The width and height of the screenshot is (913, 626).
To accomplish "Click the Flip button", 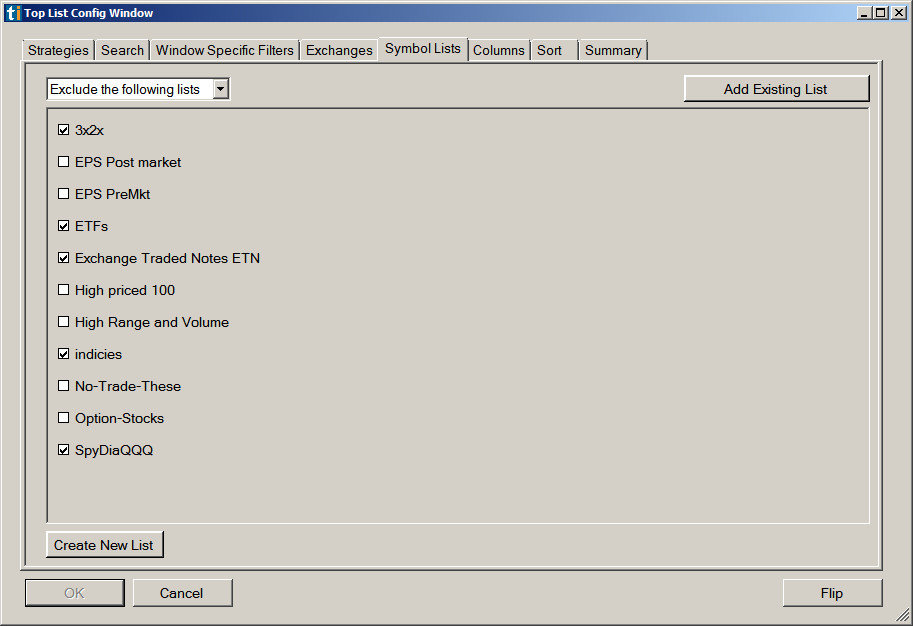I will 832,593.
